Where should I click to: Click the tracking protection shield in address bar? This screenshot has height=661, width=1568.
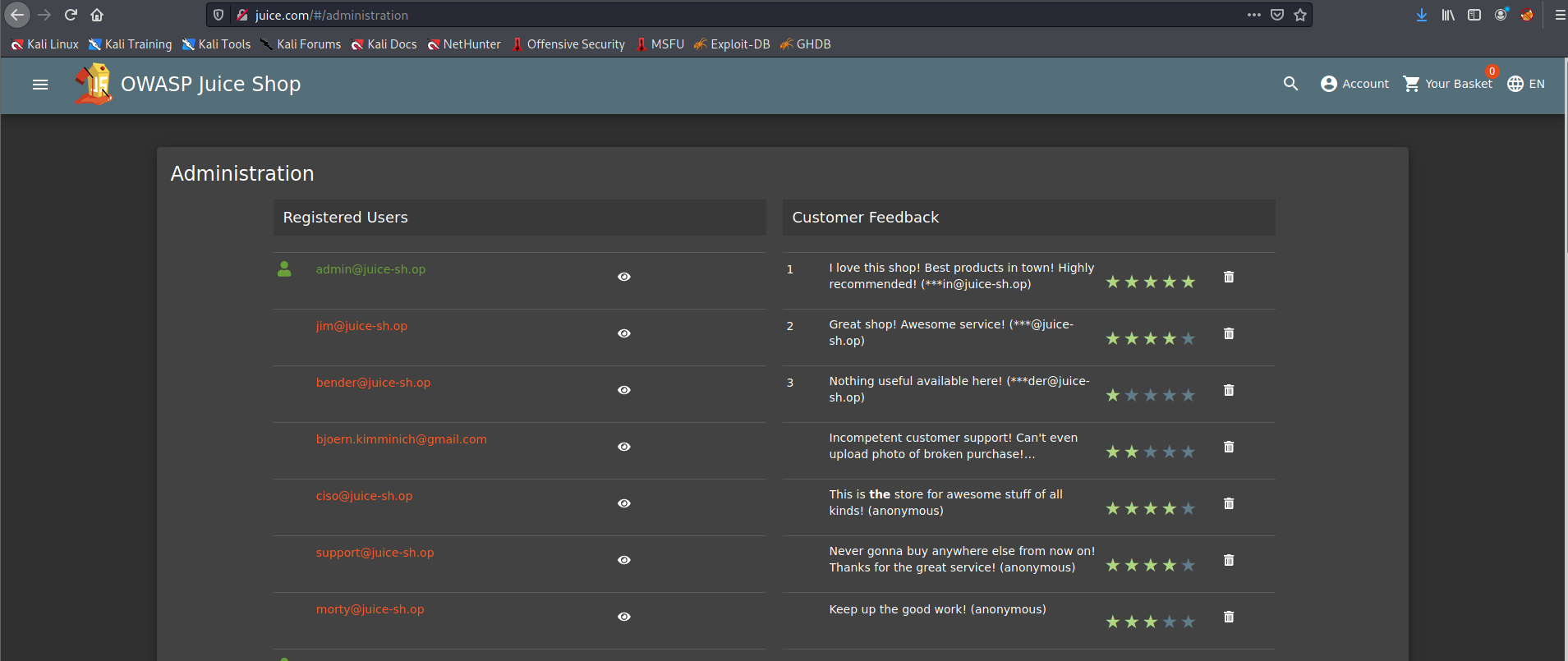tap(218, 15)
